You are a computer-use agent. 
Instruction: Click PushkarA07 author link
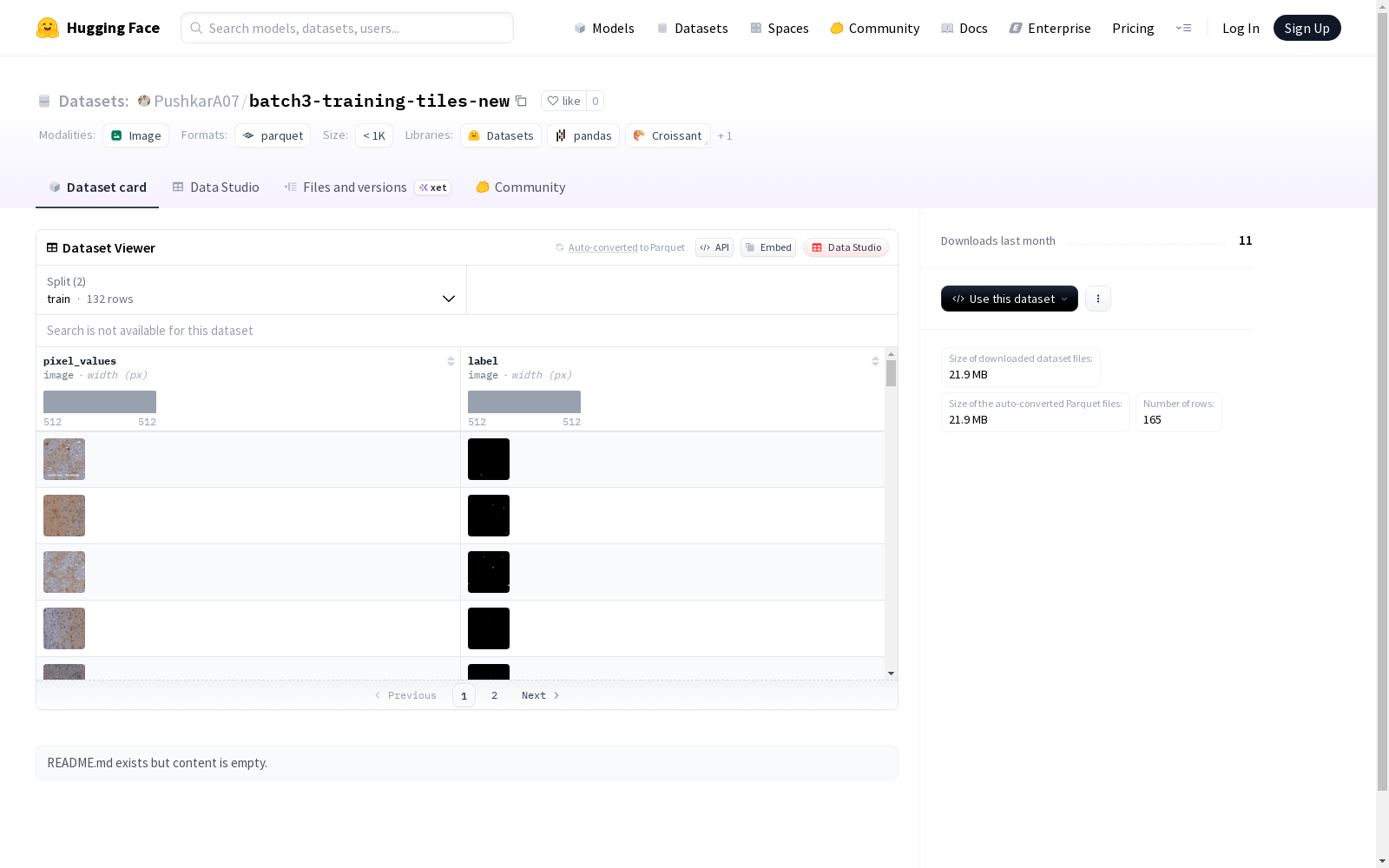[x=196, y=101]
